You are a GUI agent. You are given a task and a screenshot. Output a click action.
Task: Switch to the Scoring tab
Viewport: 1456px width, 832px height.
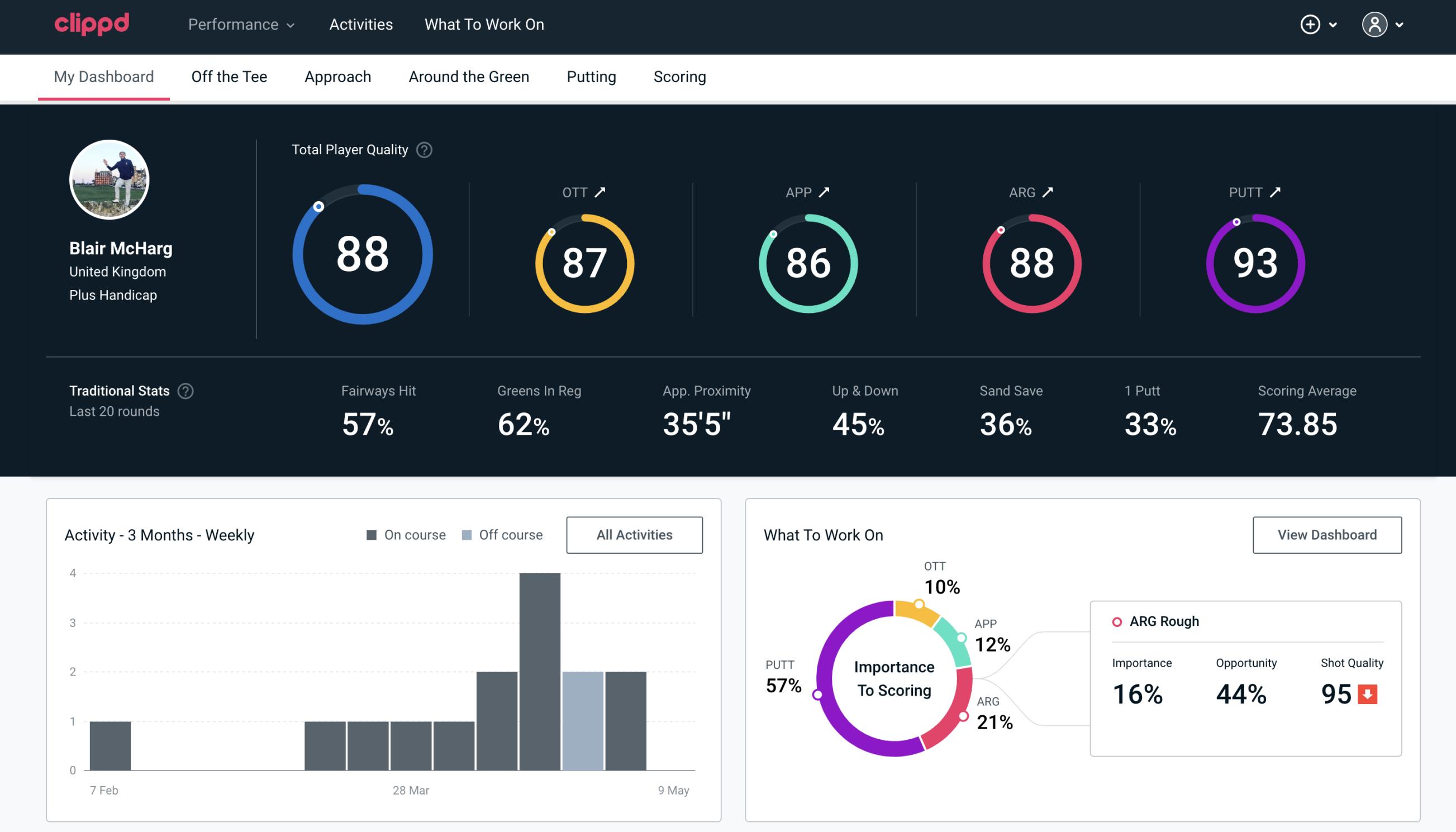(x=679, y=76)
